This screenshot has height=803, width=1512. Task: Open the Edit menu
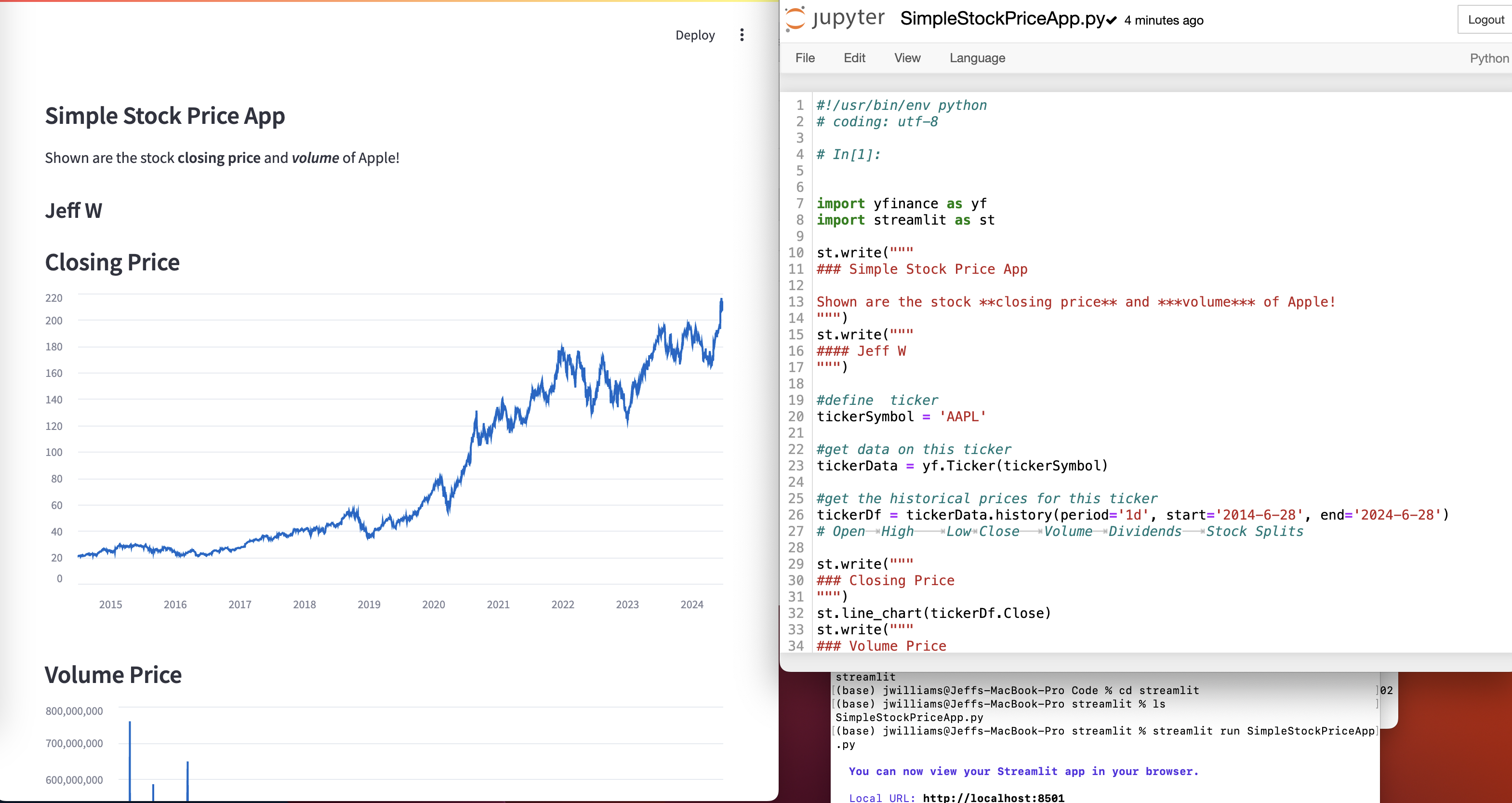click(854, 58)
